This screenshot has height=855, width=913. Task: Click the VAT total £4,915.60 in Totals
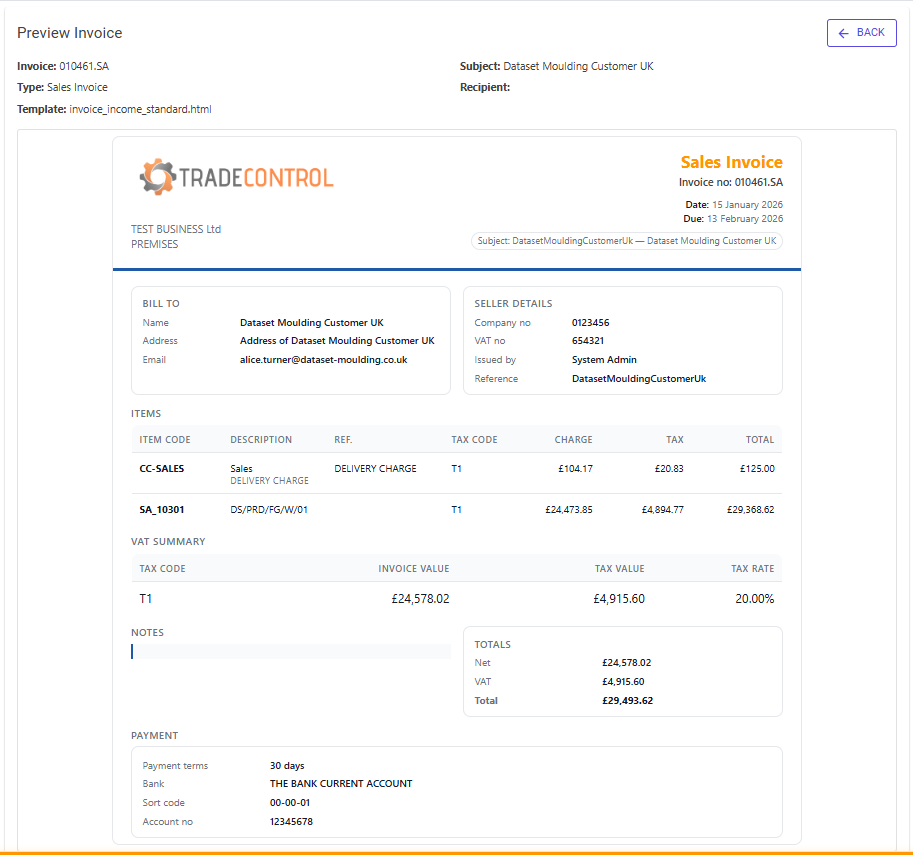623,681
